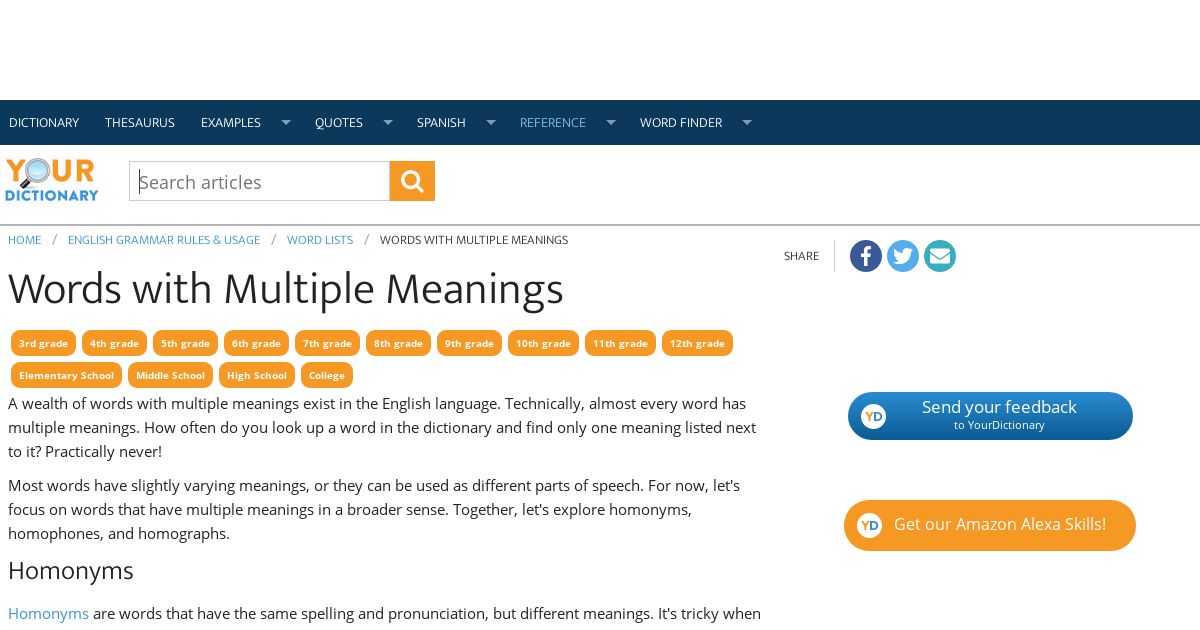The image size is (1200, 630).
Task: Follow the Homonyms hyperlink in text
Action: 48,613
